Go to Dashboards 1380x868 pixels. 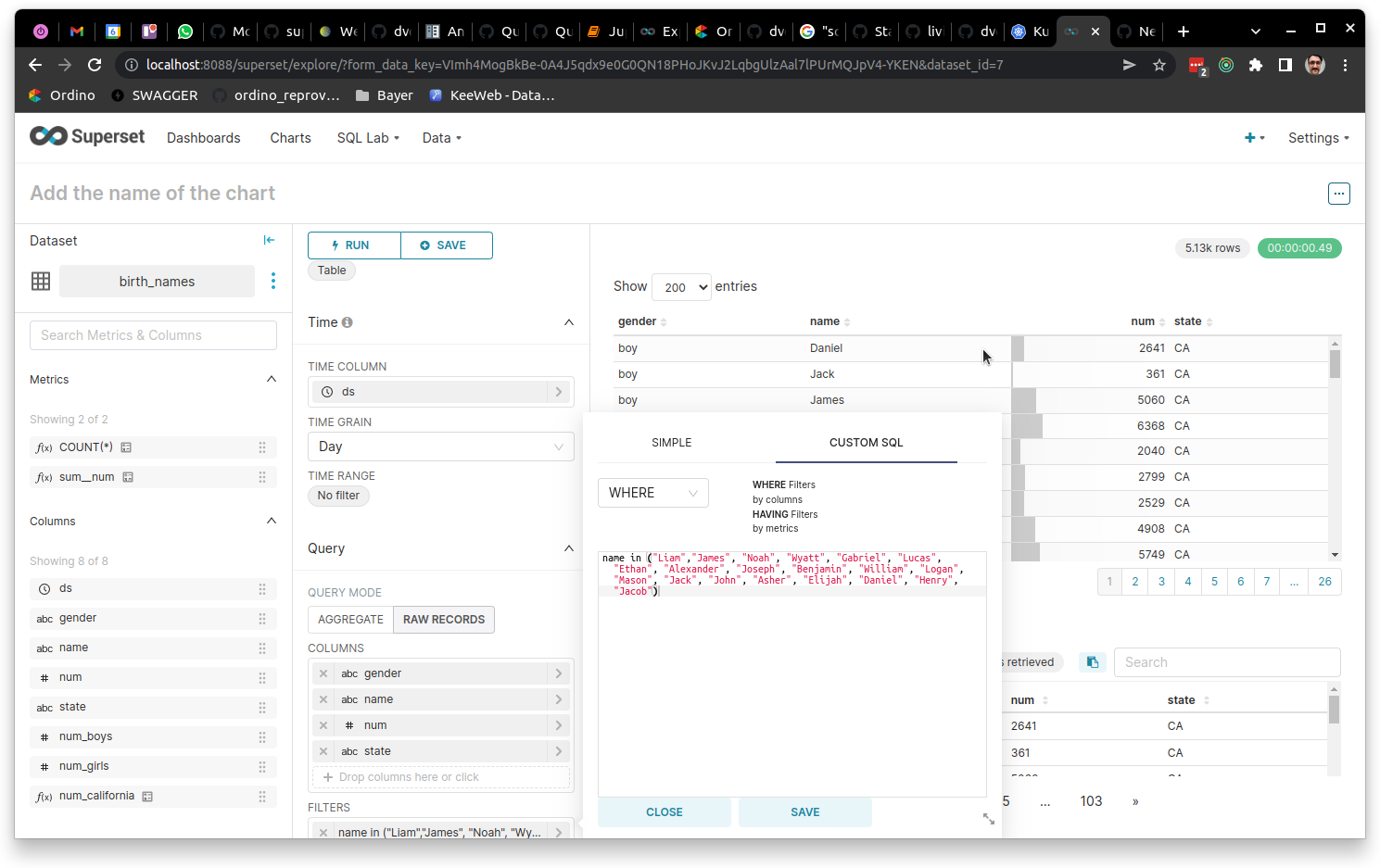point(203,138)
